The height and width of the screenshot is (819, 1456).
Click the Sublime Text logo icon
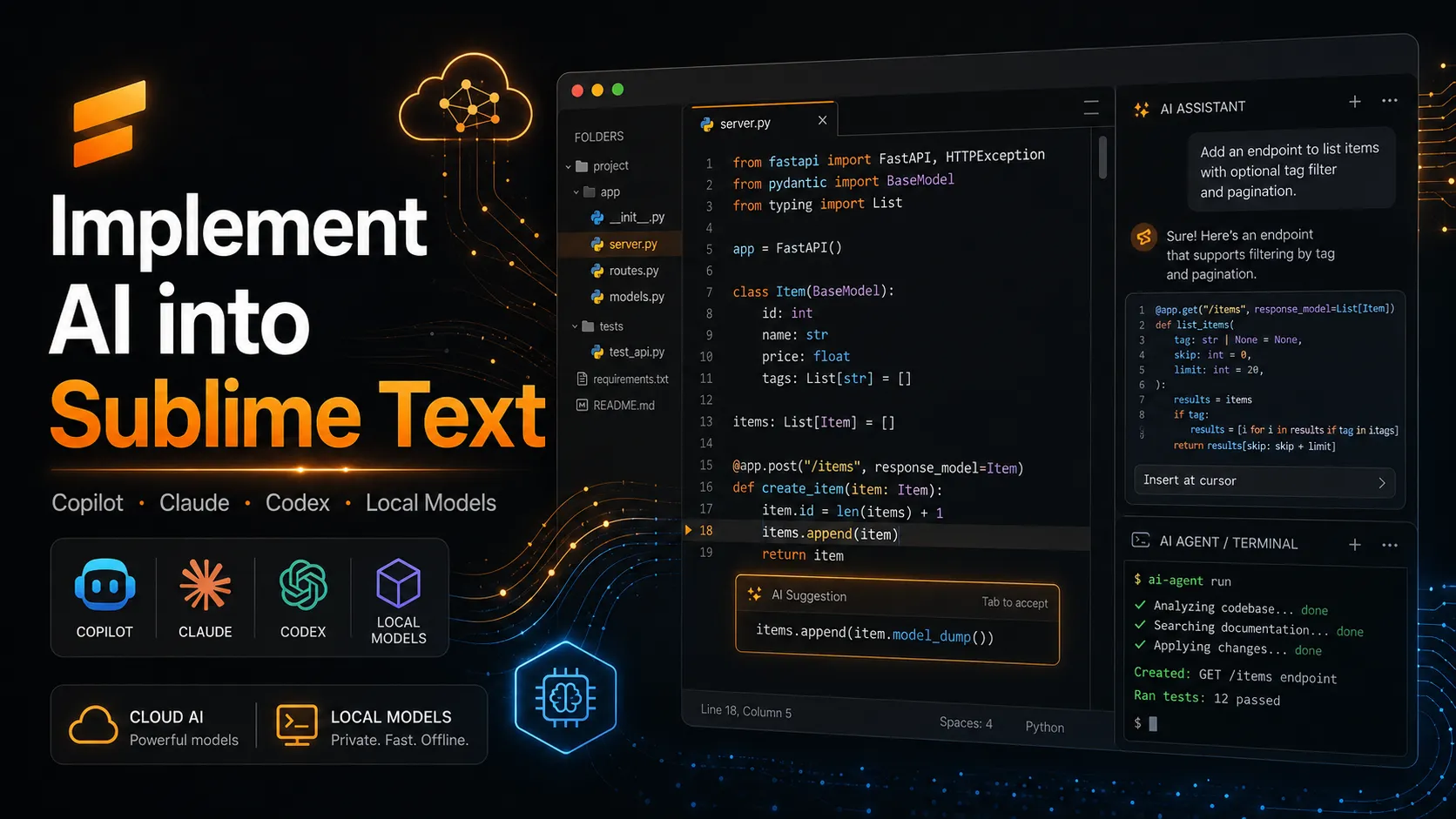(x=109, y=123)
